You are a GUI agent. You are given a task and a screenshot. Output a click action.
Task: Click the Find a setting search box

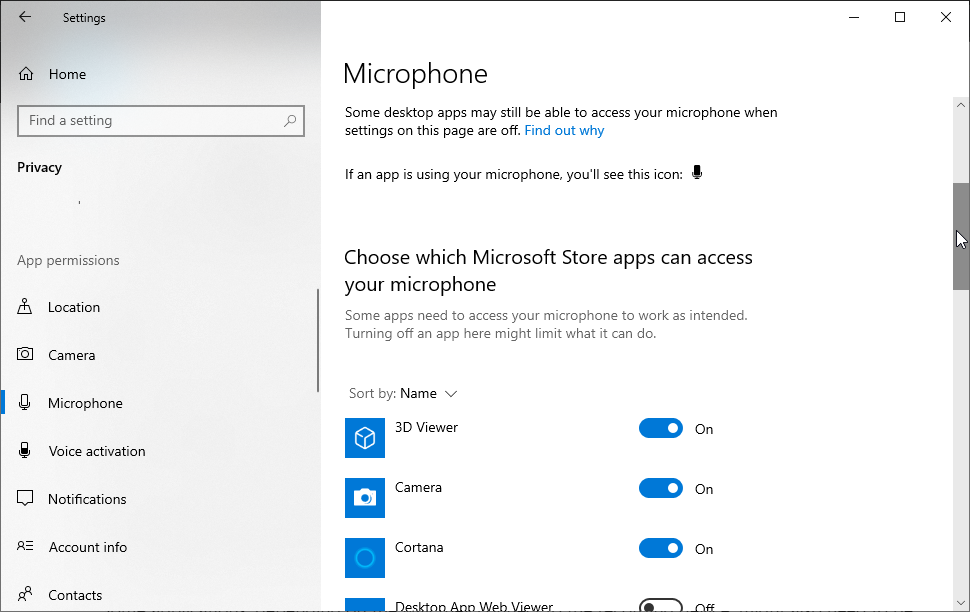click(150, 121)
